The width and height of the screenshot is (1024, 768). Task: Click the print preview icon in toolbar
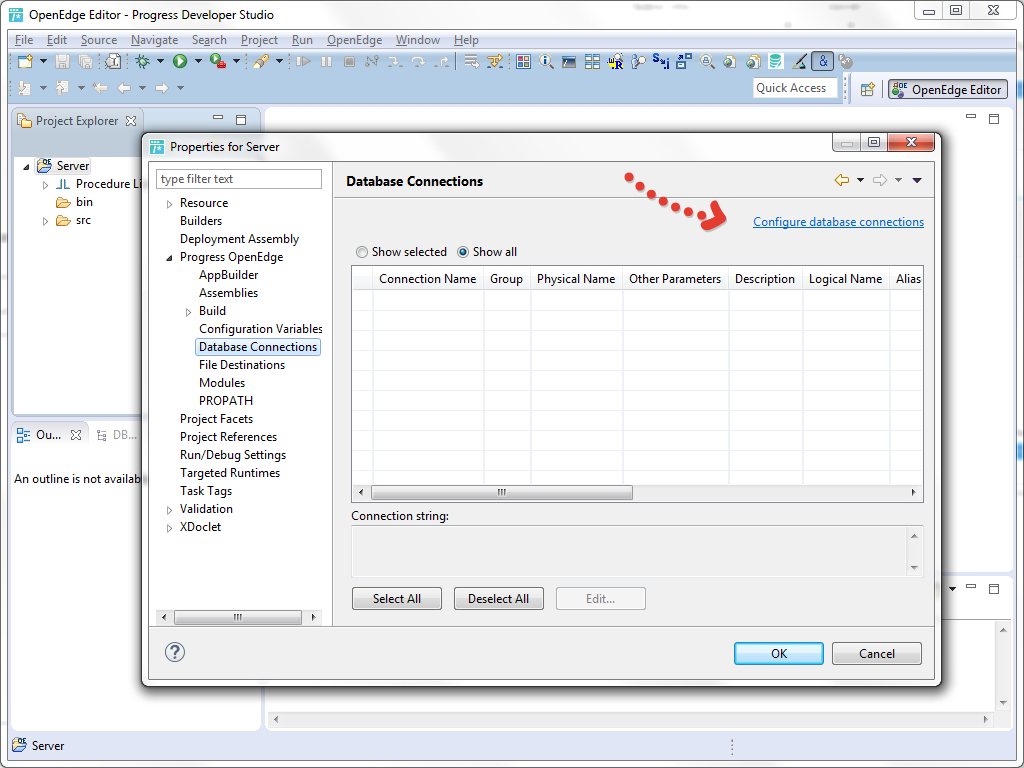point(113,61)
